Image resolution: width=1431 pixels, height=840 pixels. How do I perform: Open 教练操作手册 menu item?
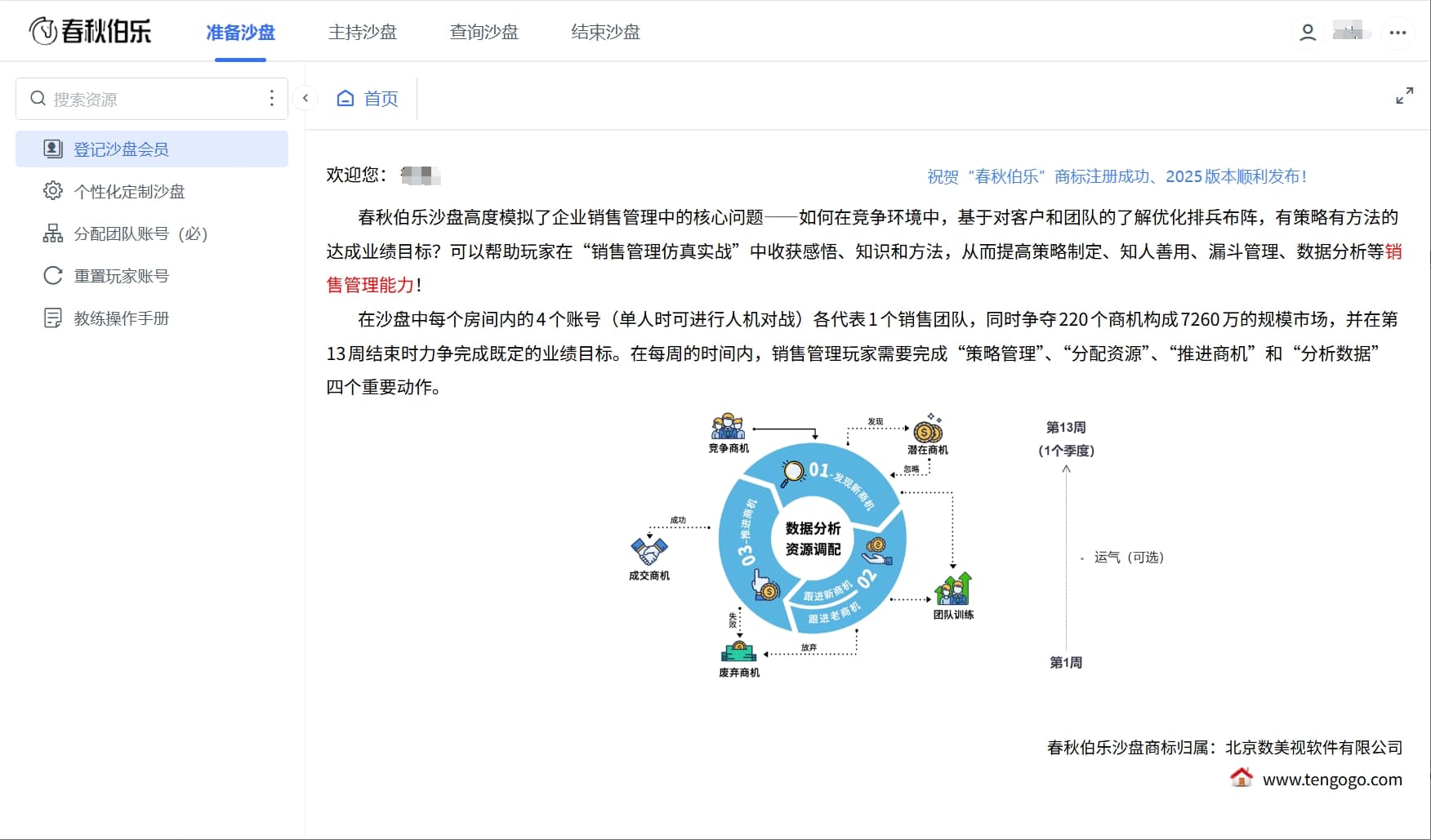pos(152,318)
